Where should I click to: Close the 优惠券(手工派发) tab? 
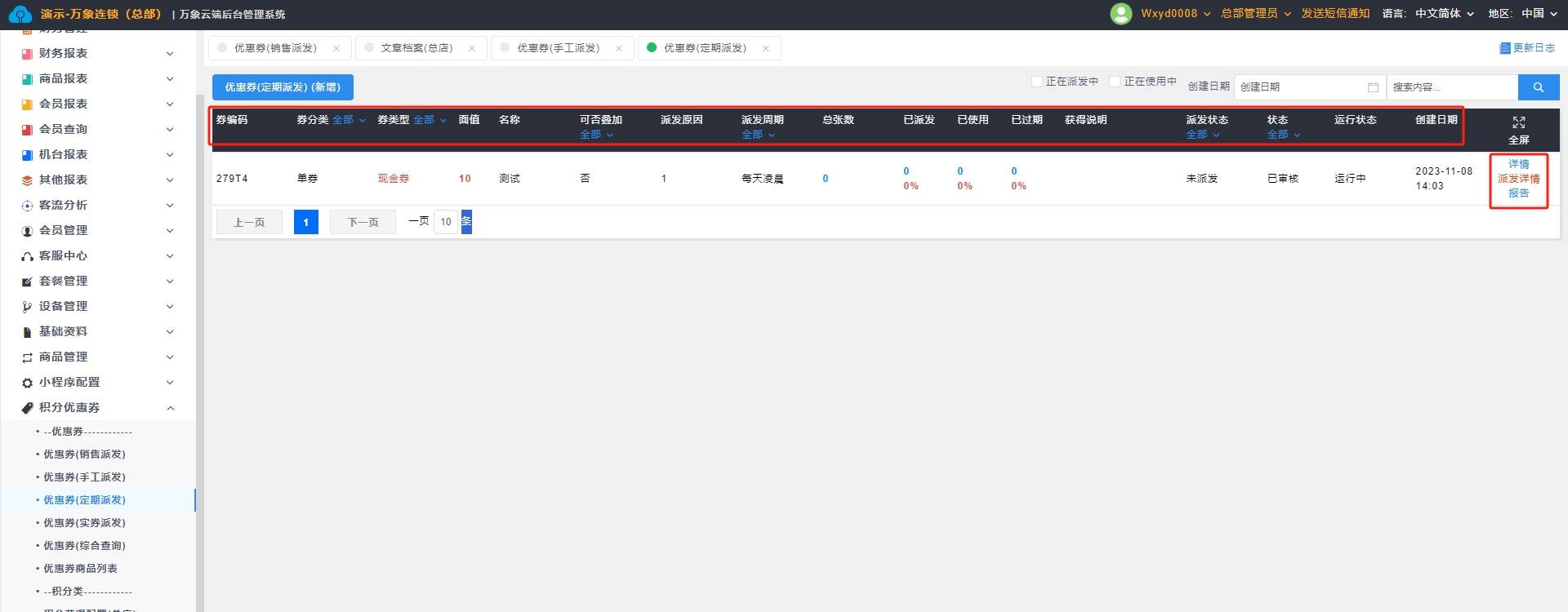pyautogui.click(x=619, y=48)
